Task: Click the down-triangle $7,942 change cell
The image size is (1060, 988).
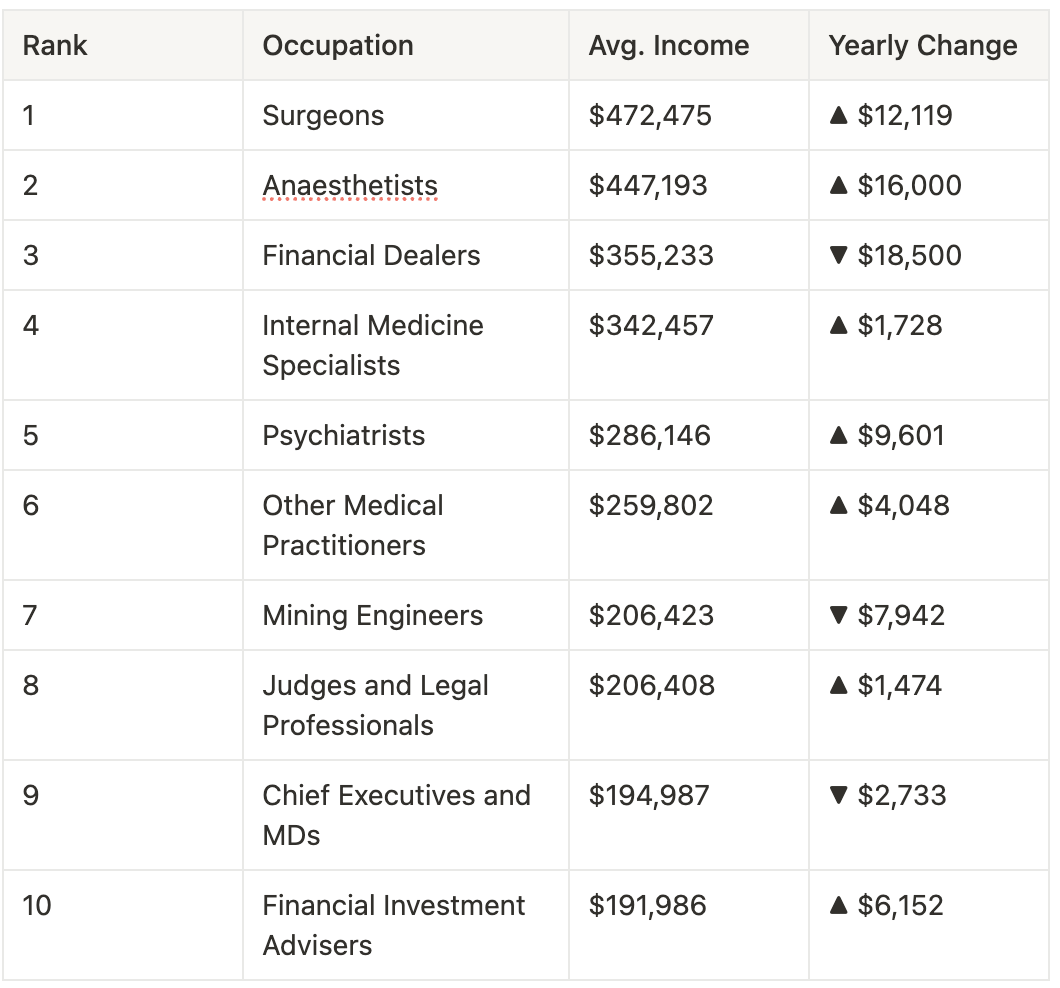Action: pos(887,616)
